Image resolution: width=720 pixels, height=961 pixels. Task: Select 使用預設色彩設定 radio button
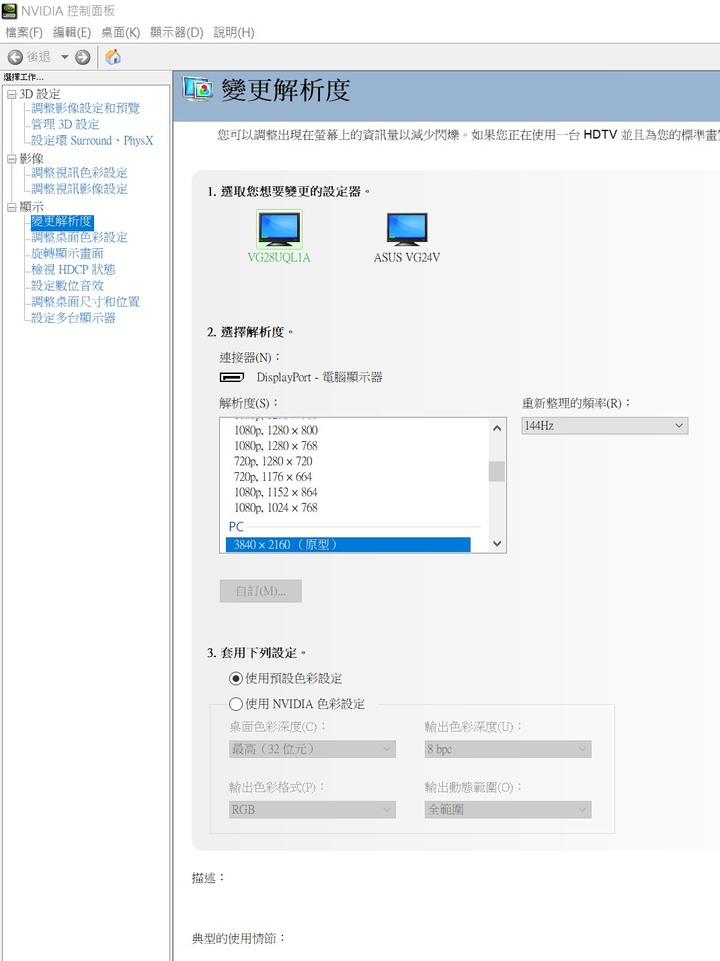(x=236, y=678)
